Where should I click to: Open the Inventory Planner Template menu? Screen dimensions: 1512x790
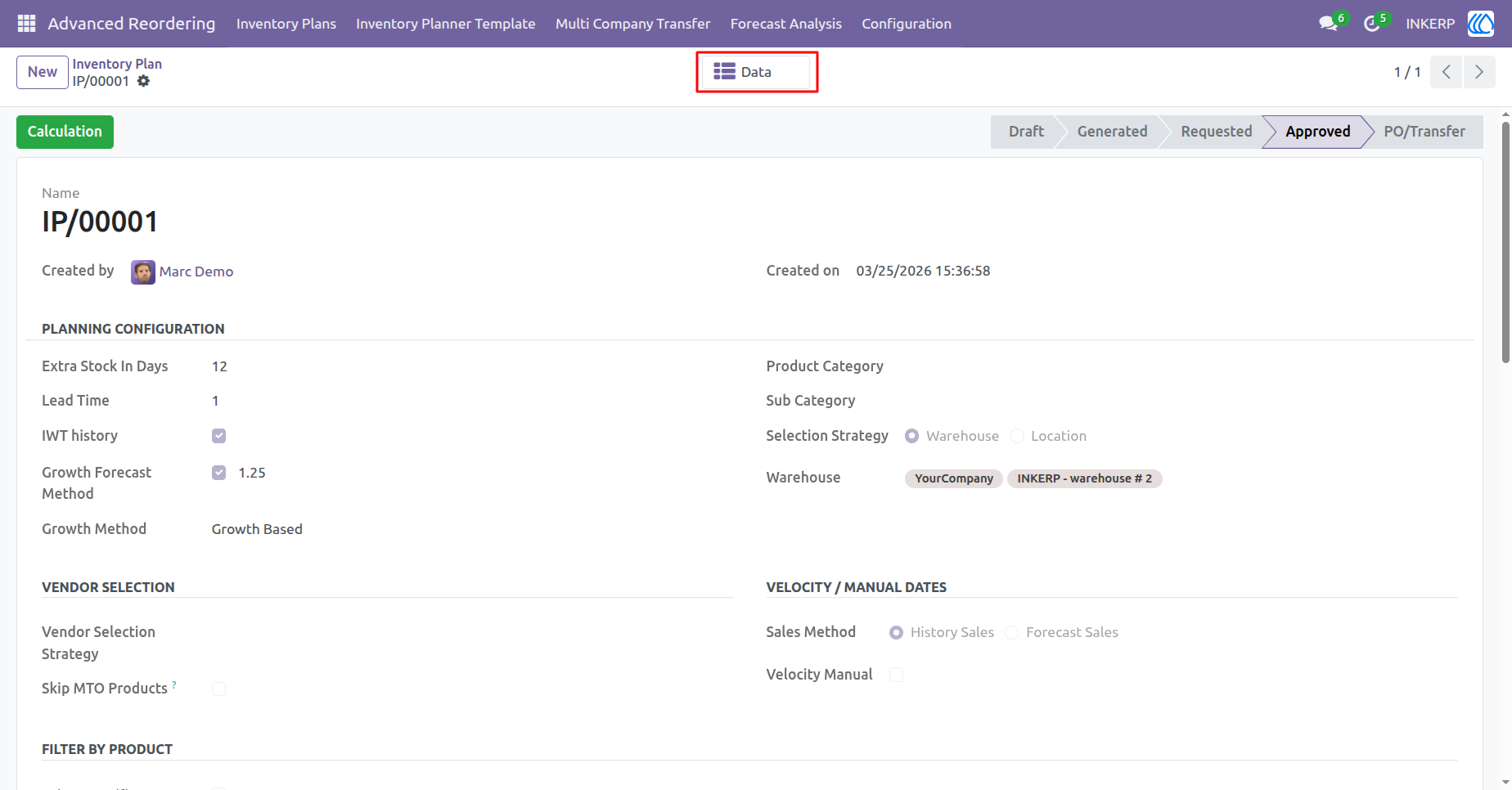tap(446, 24)
